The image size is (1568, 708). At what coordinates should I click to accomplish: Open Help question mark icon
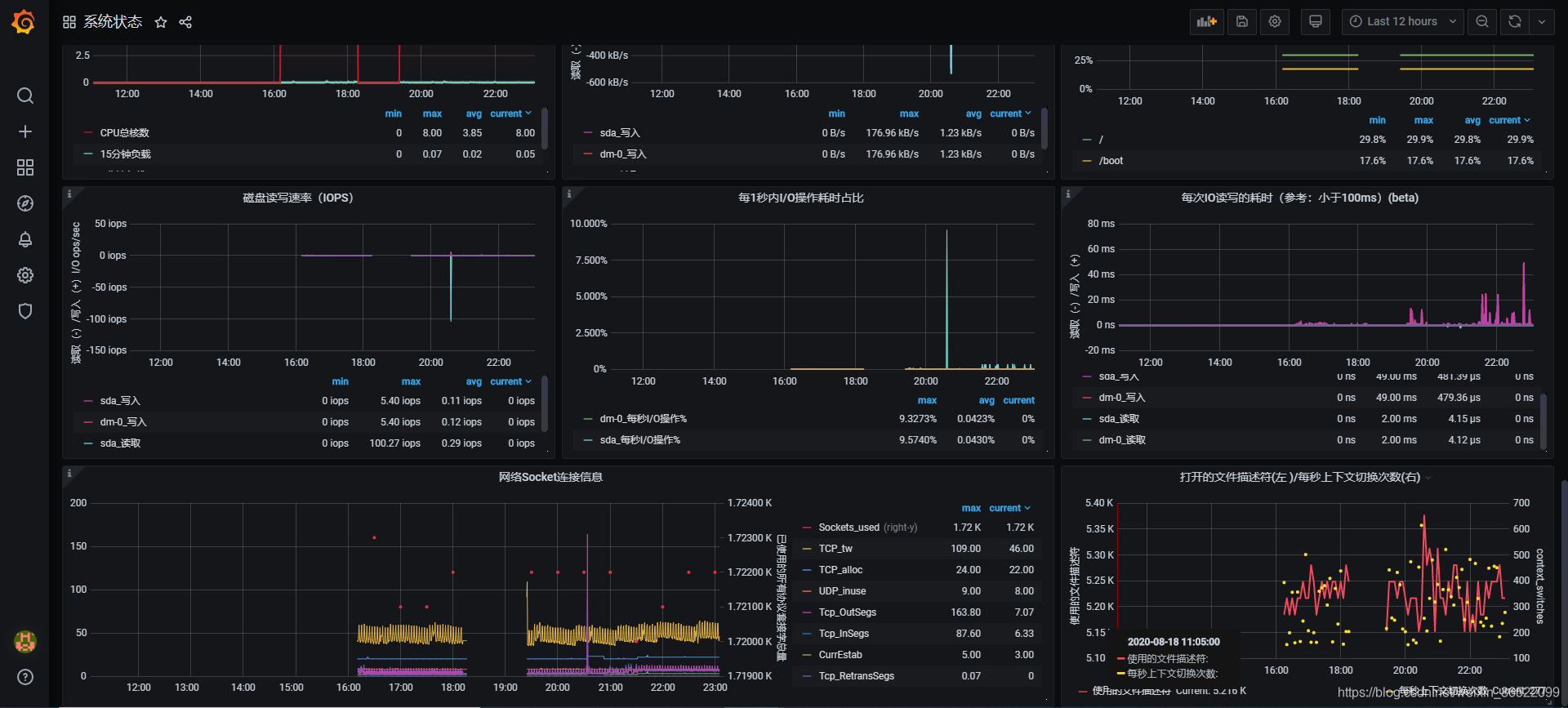pyautogui.click(x=25, y=677)
